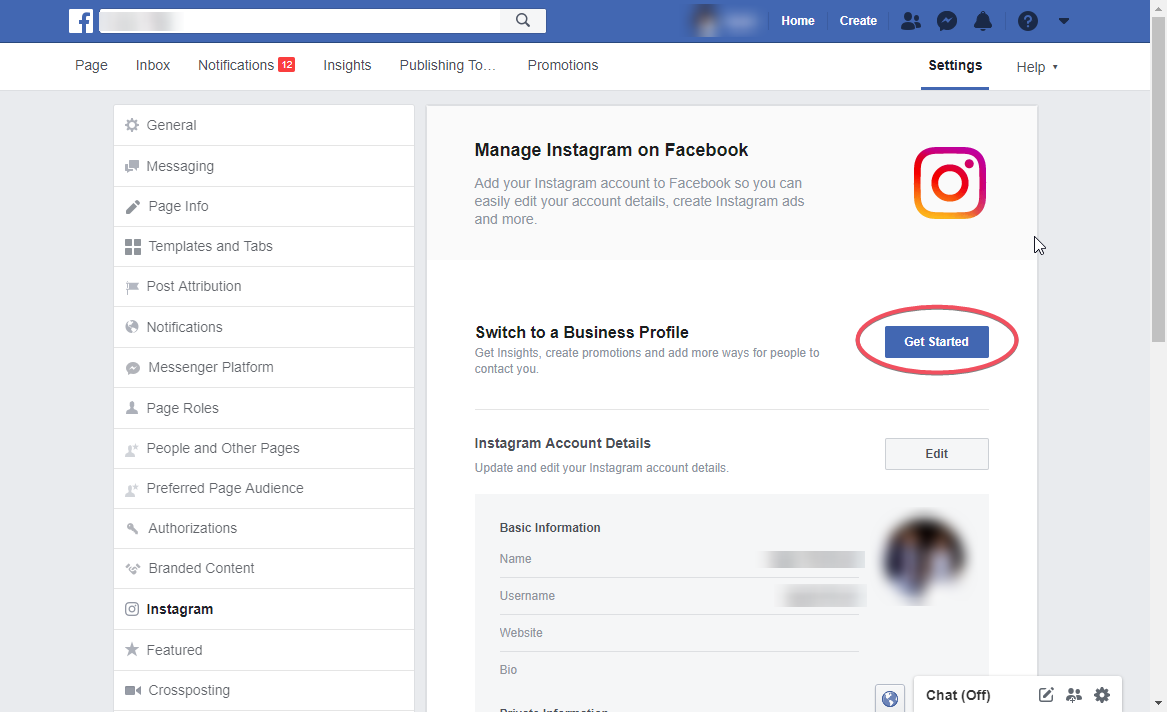Image resolution: width=1167 pixels, height=712 pixels.
Task: Click the Branded Content handshake icon
Action: click(132, 568)
